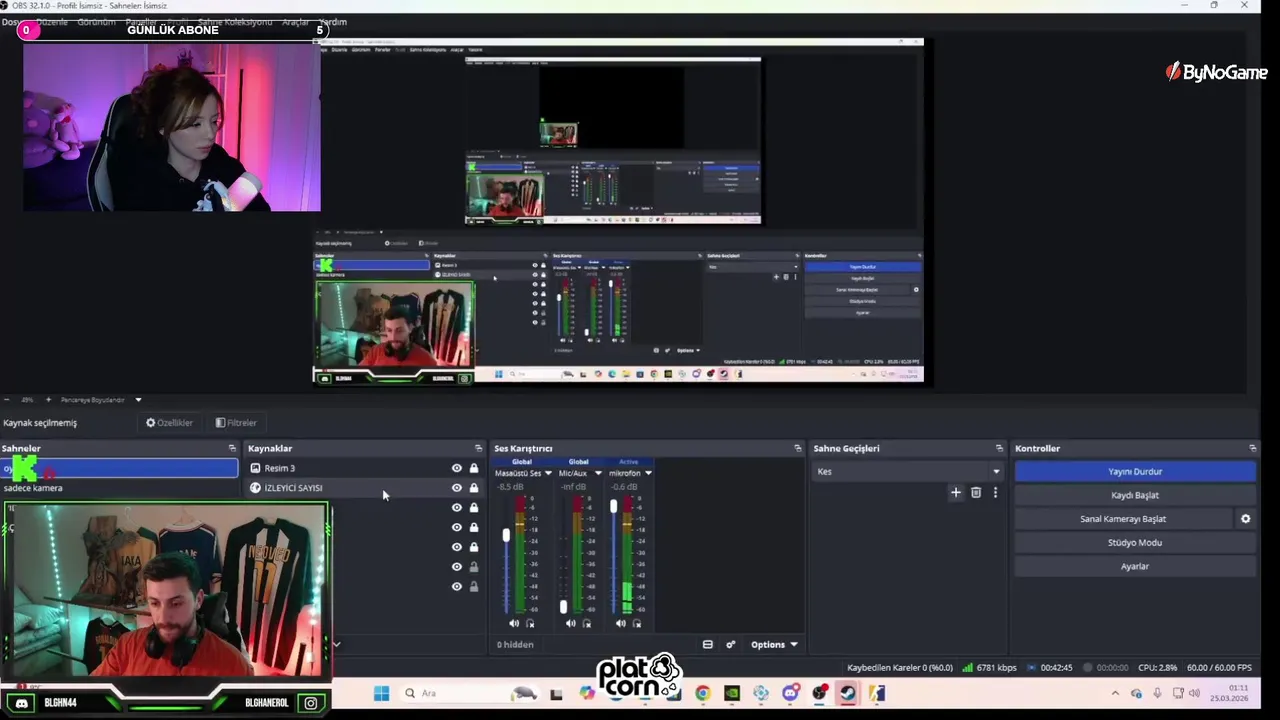Open the Düzenle menu
Screen dimensions: 1280x720
pos(52,22)
